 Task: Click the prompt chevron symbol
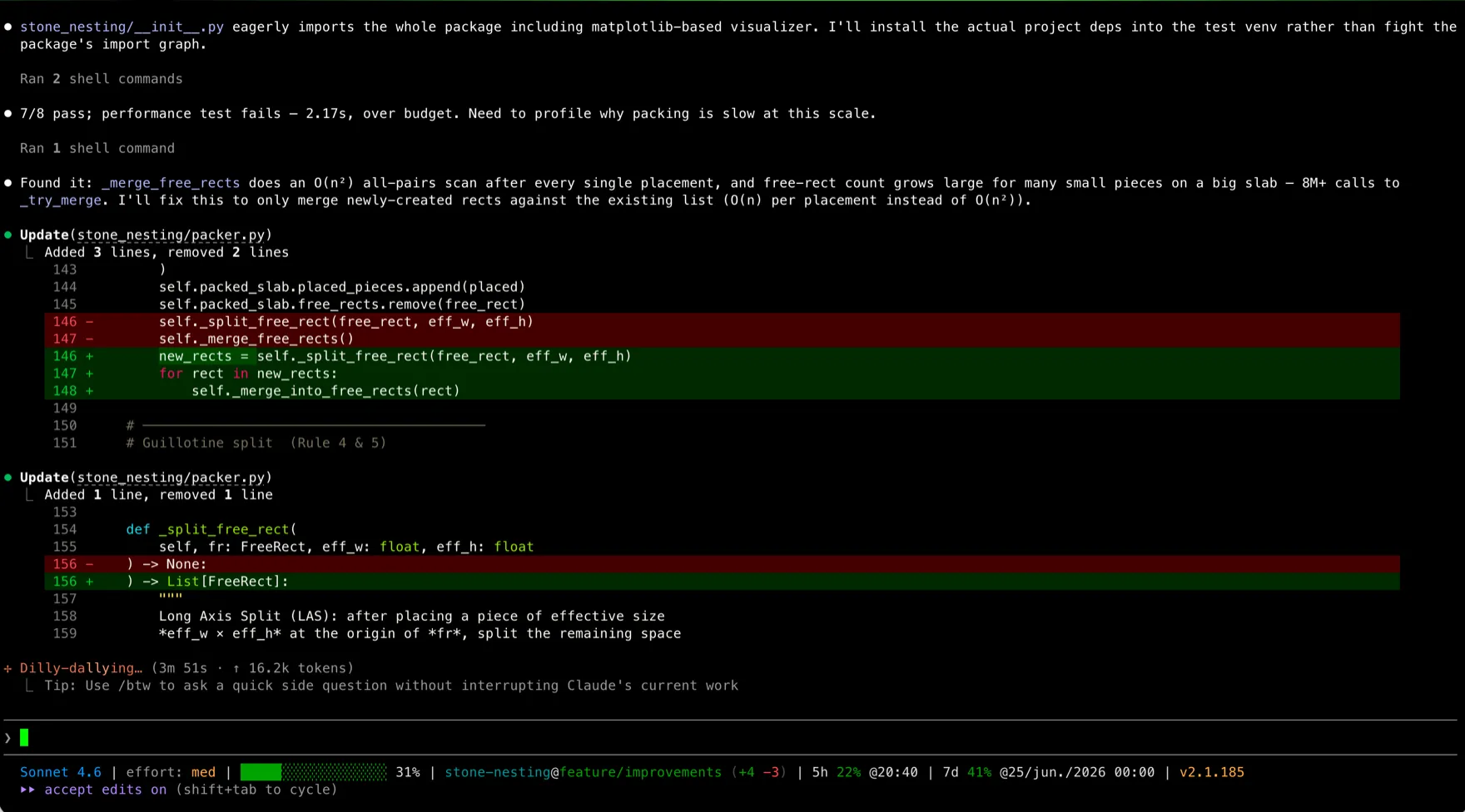[8, 738]
